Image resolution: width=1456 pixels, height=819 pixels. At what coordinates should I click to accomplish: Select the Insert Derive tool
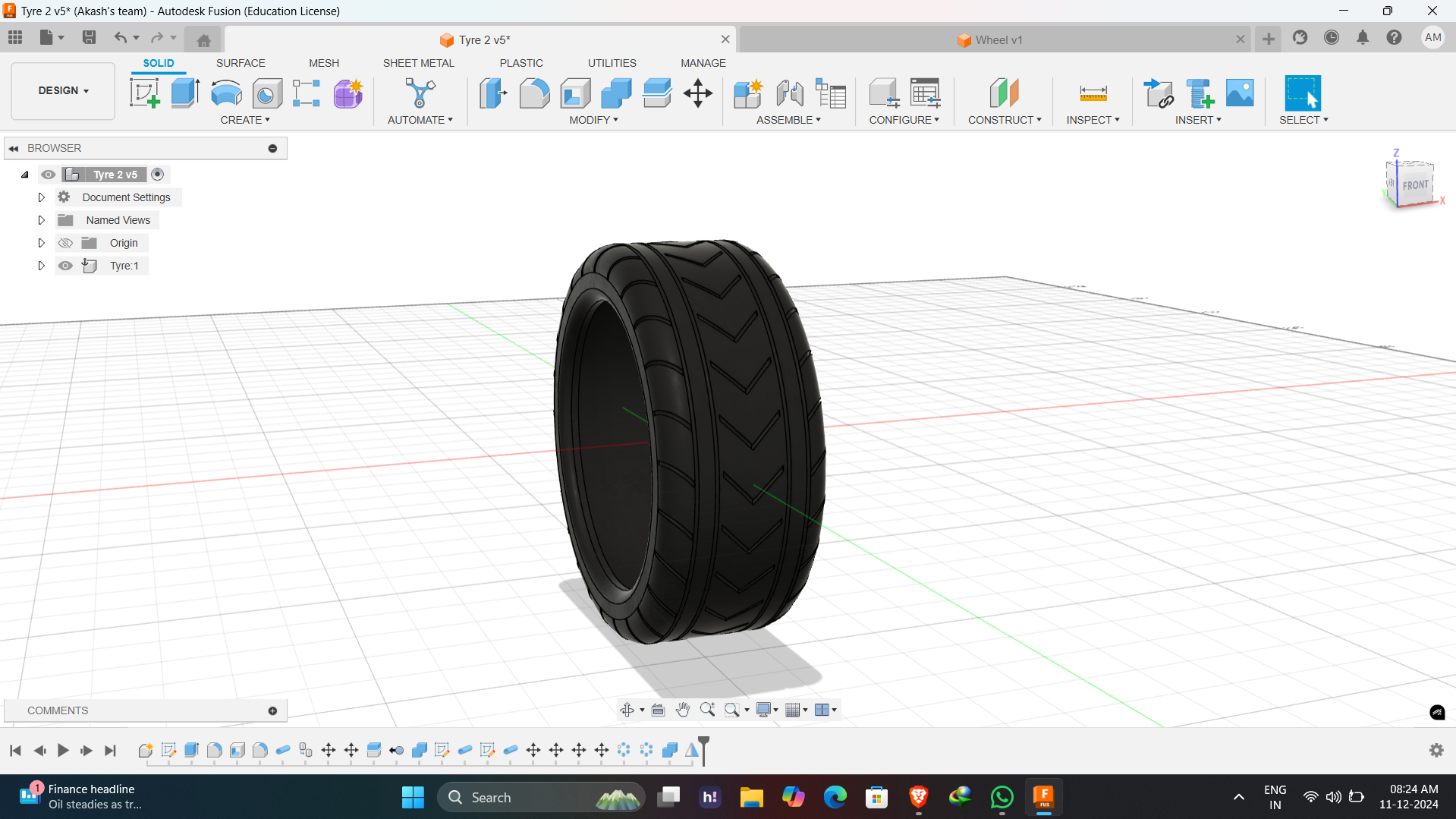point(1159,93)
